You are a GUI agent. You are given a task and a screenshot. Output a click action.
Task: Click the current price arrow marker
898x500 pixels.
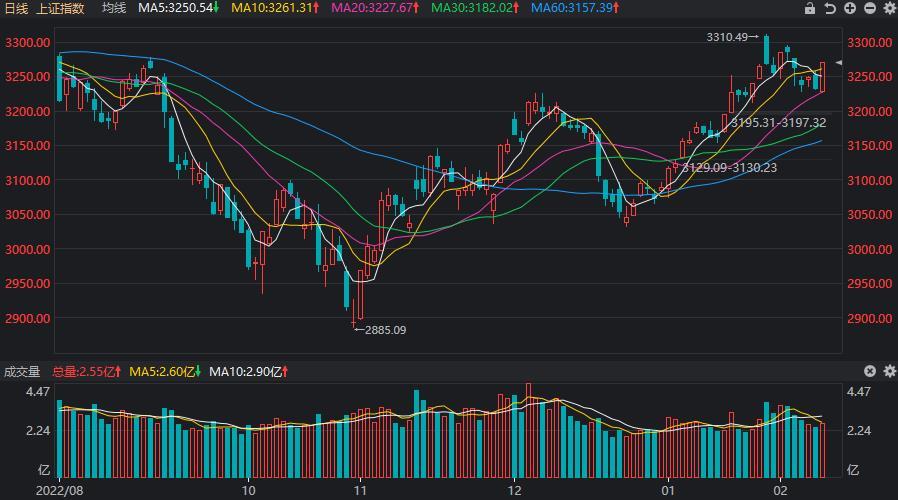[x=839, y=63]
